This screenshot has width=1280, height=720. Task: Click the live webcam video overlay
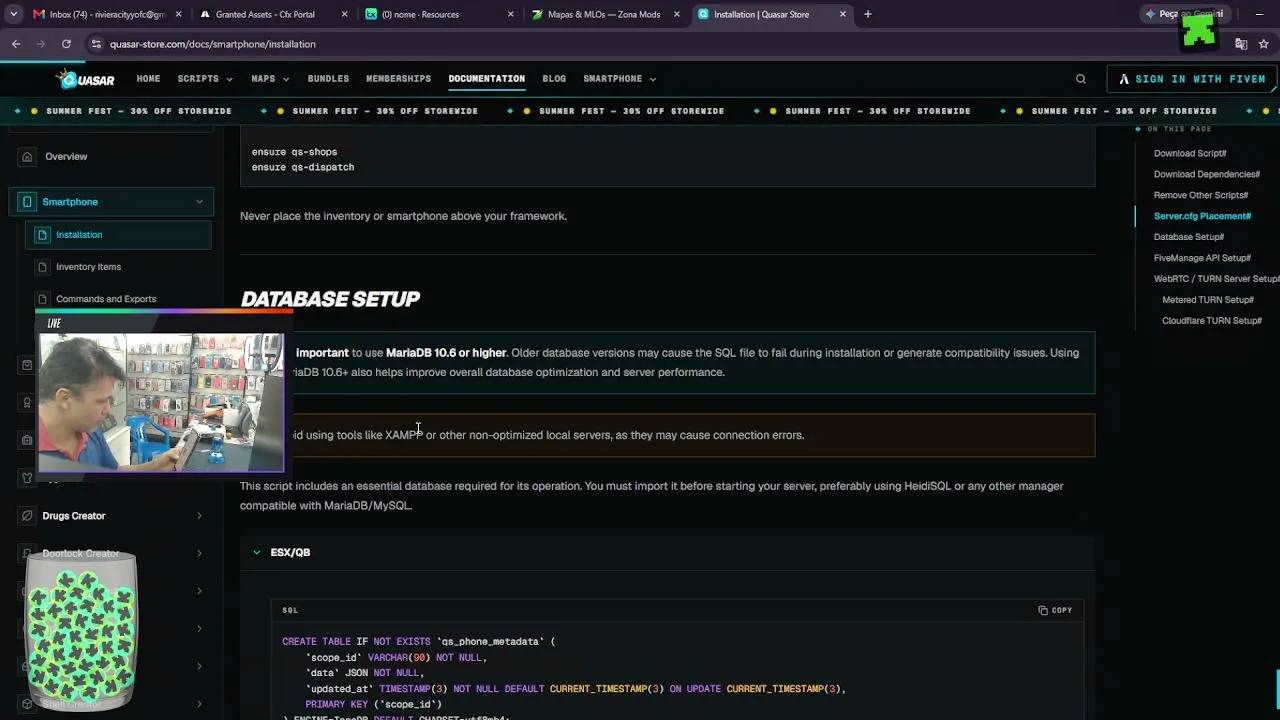(x=161, y=402)
